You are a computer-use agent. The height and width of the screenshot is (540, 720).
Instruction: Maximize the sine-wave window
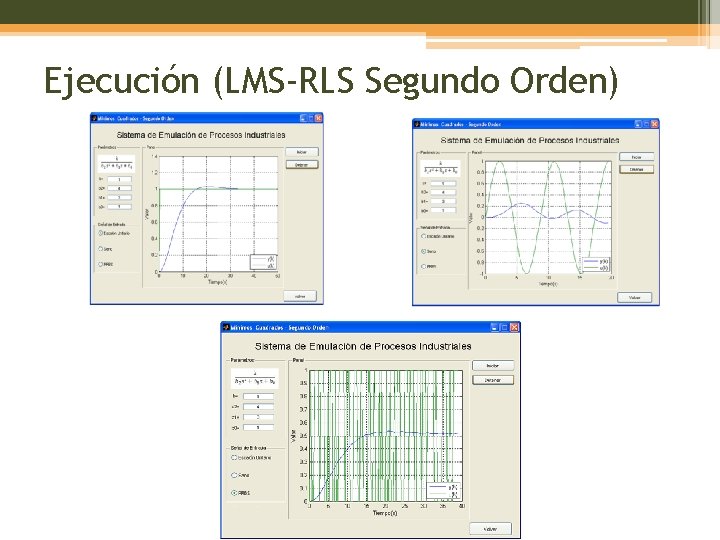647,124
